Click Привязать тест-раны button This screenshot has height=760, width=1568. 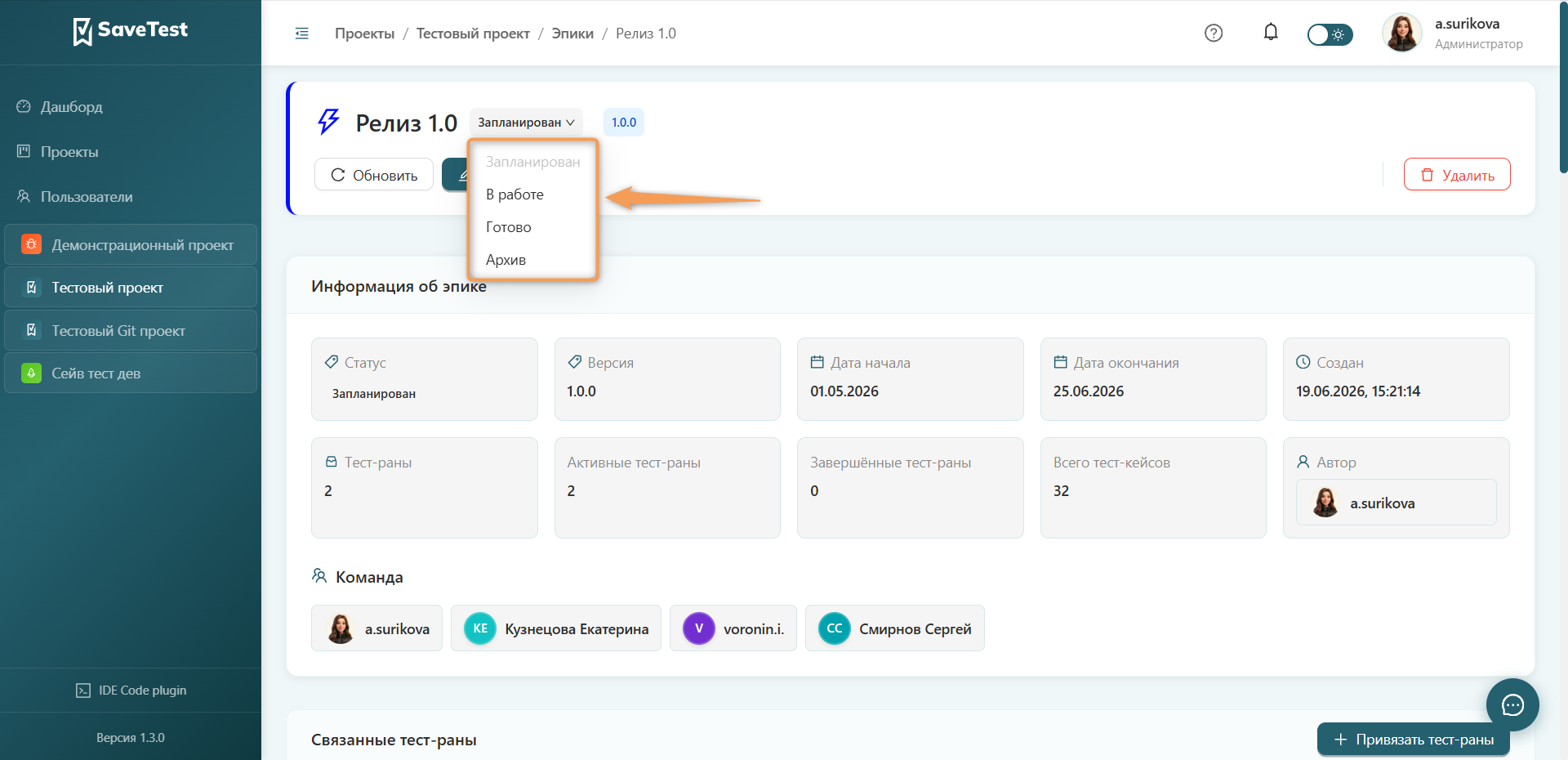[1414, 740]
